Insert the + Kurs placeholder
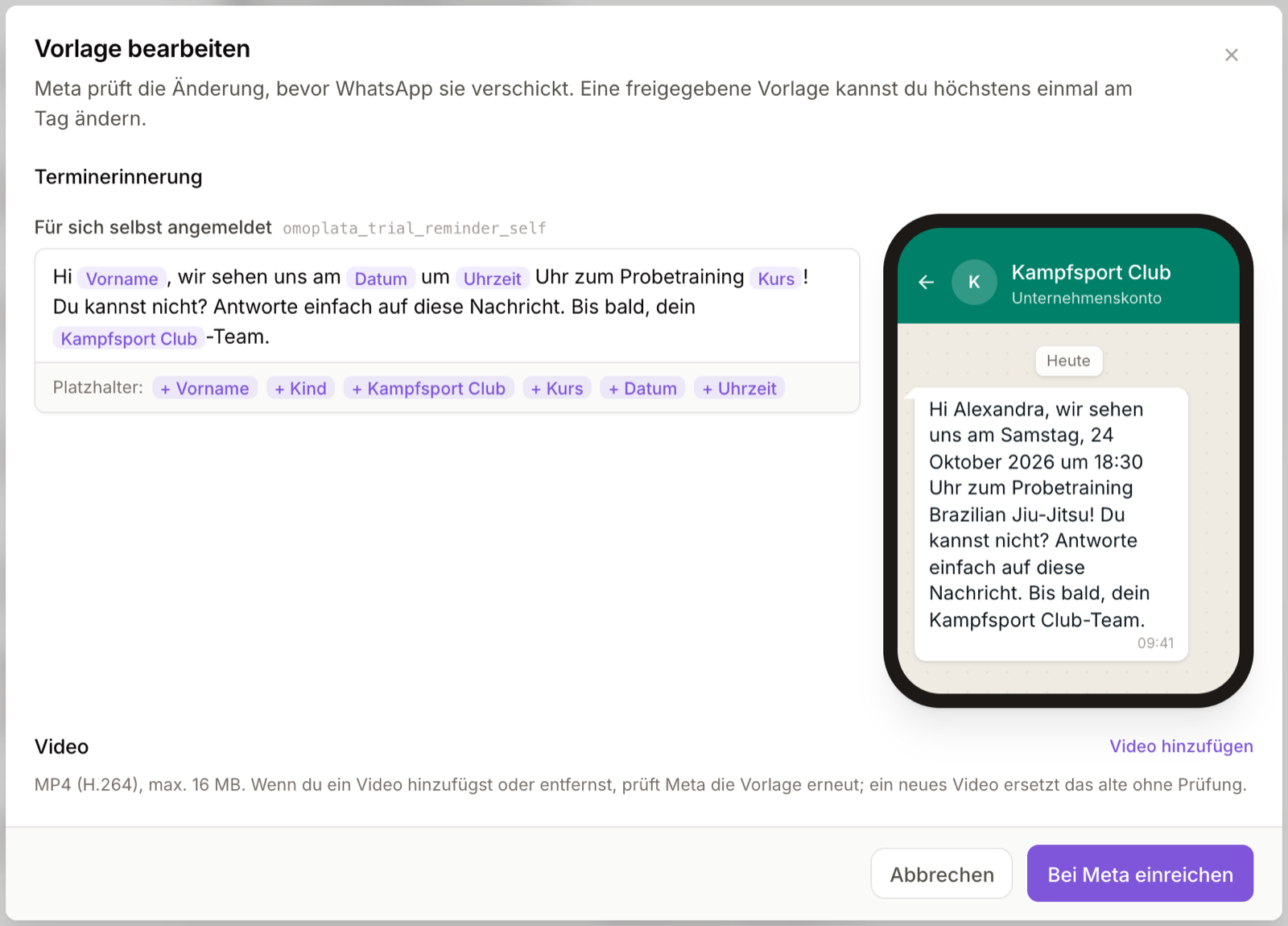Image resolution: width=1288 pixels, height=926 pixels. [x=557, y=388]
